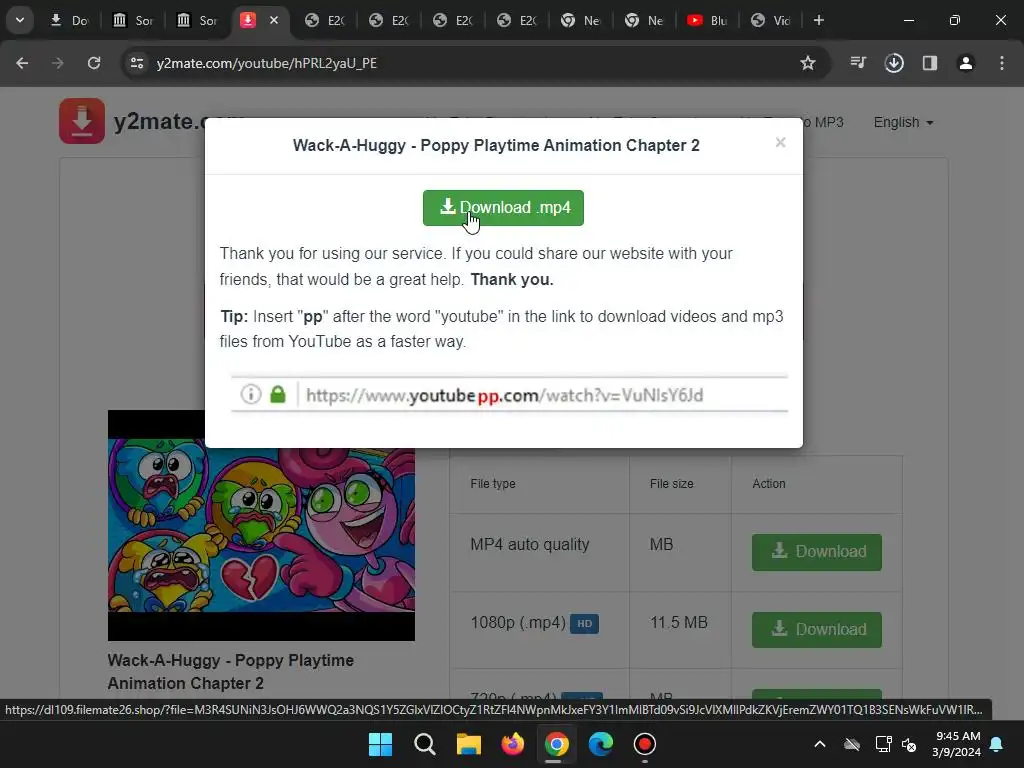Click the '1080p (.mp4)' file type text
This screenshot has width=1024, height=768.
(518, 622)
